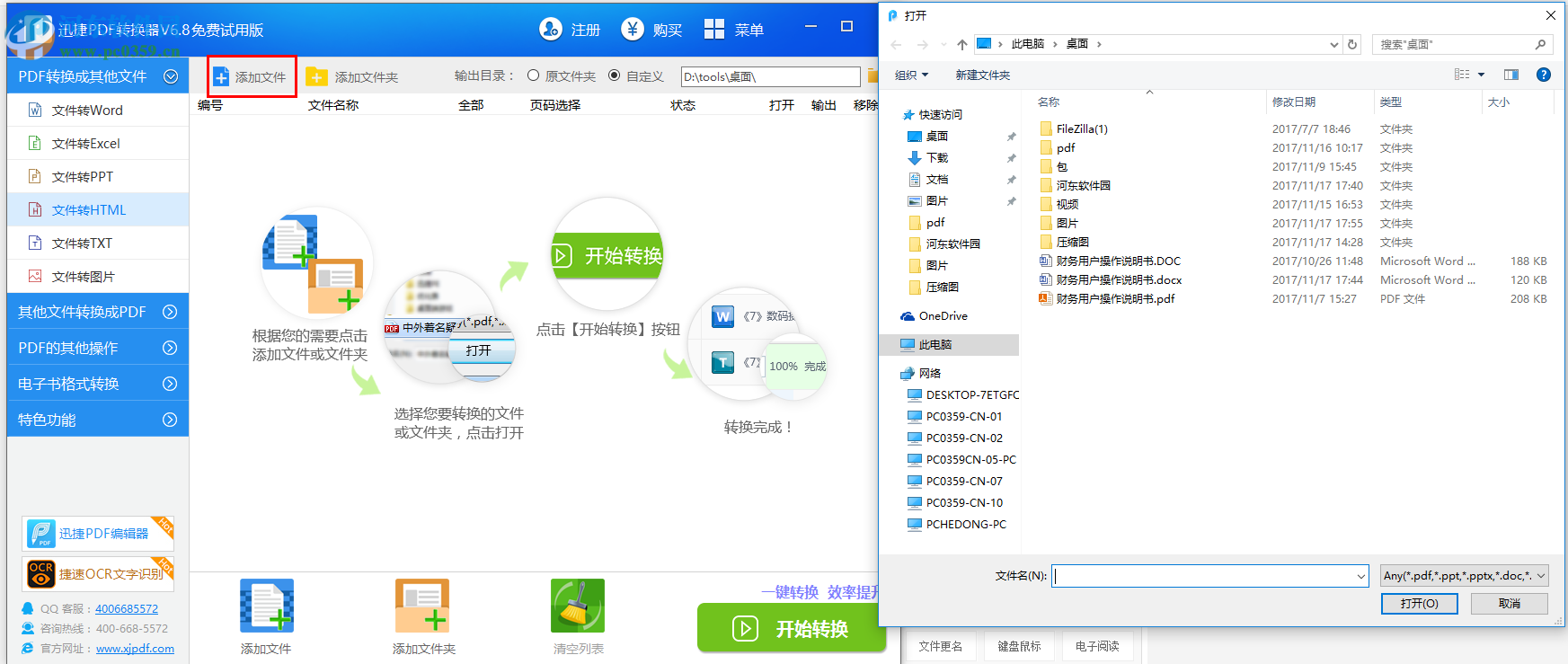1568x664 pixels.
Task: Click the 添加文件 toolbar button
Action: 250,77
